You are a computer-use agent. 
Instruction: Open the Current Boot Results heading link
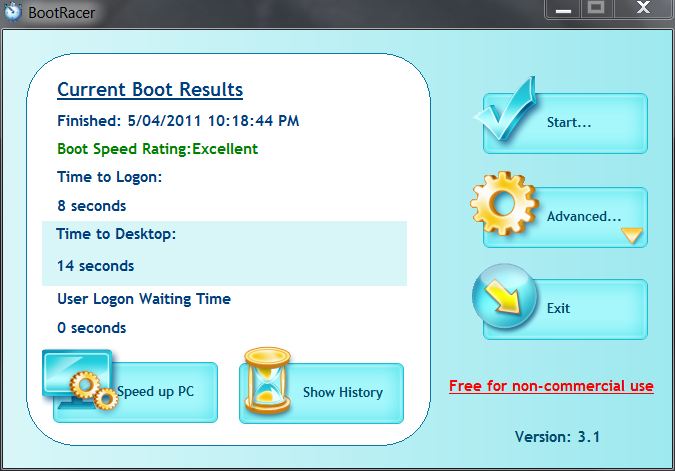[150, 90]
